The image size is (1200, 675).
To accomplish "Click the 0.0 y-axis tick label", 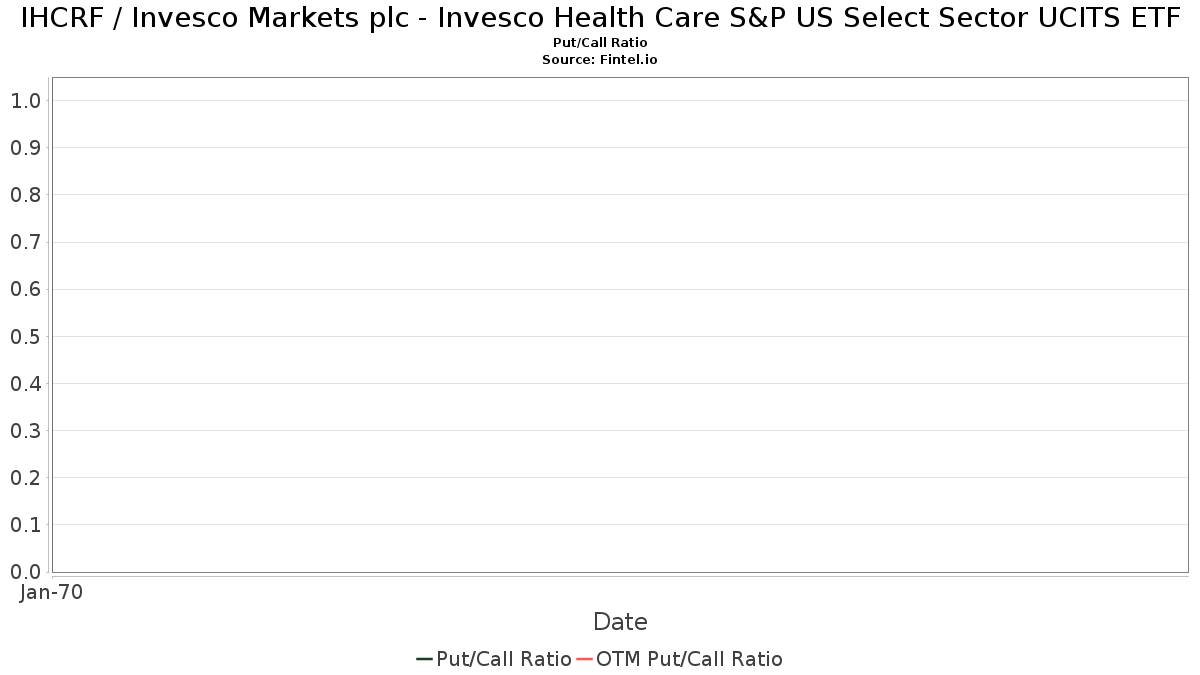I will 25,572.
